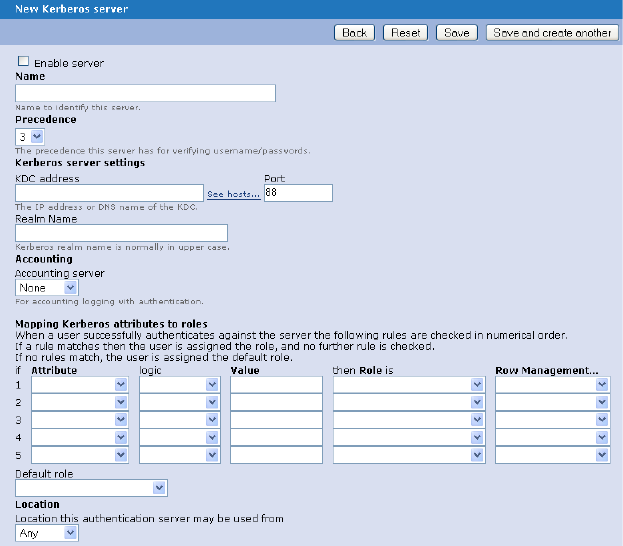Click the Reset button
623x546 pixels.
pyautogui.click(x=405, y=33)
